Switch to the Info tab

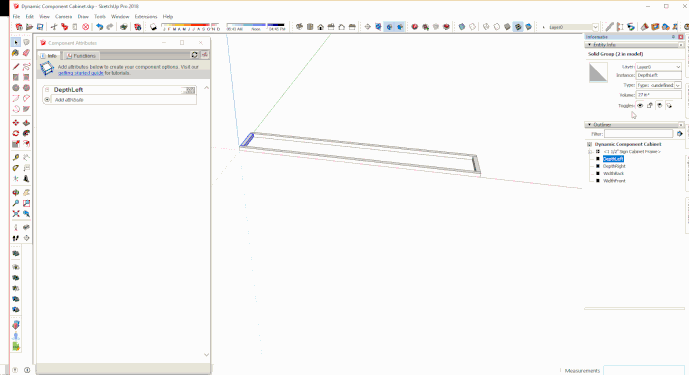[x=49, y=56]
